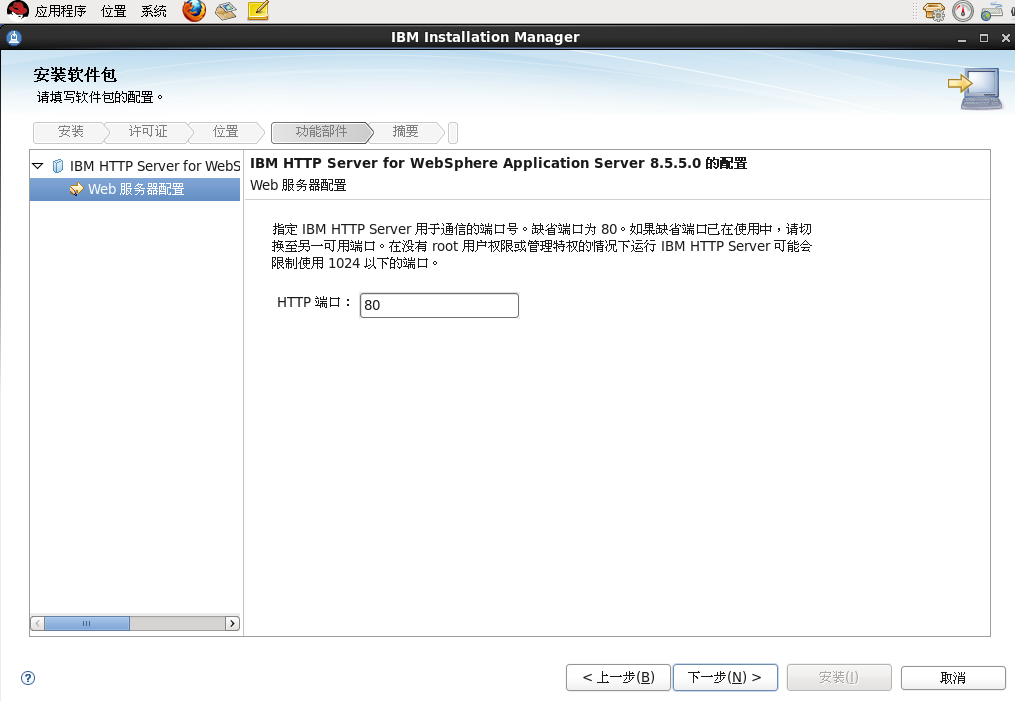This screenshot has width=1015, height=701.
Task: Collapse the IBM HTTP Server tree node
Action: tap(38, 166)
